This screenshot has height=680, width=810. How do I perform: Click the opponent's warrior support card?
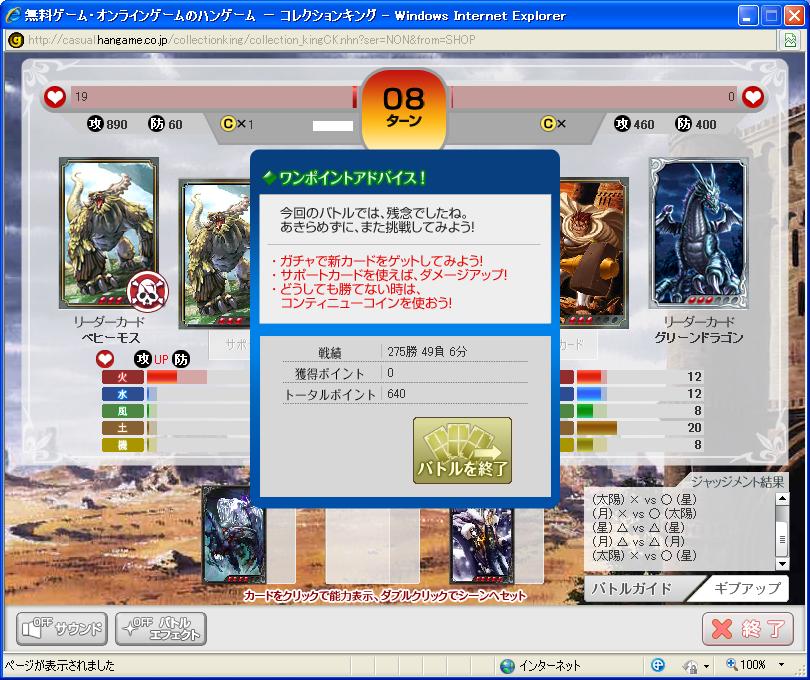pyautogui.click(x=594, y=253)
